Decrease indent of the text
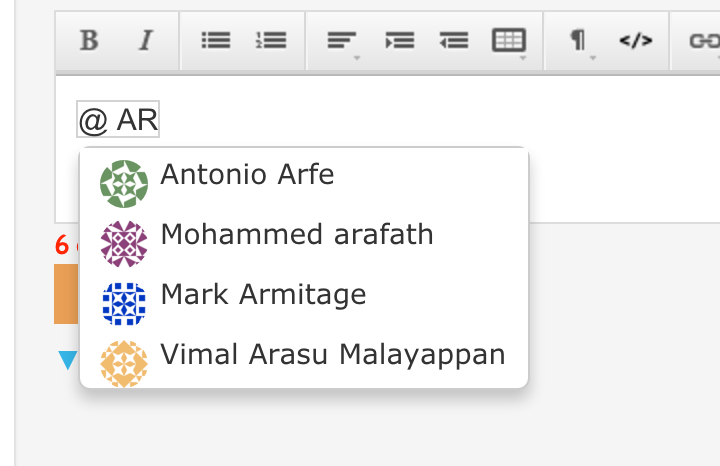 (x=454, y=41)
